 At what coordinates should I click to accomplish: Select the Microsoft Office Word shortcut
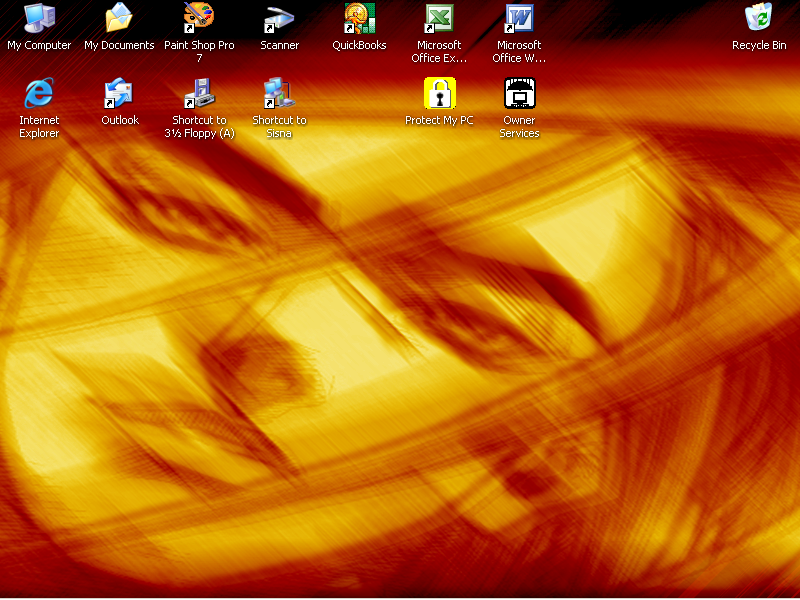[x=519, y=18]
